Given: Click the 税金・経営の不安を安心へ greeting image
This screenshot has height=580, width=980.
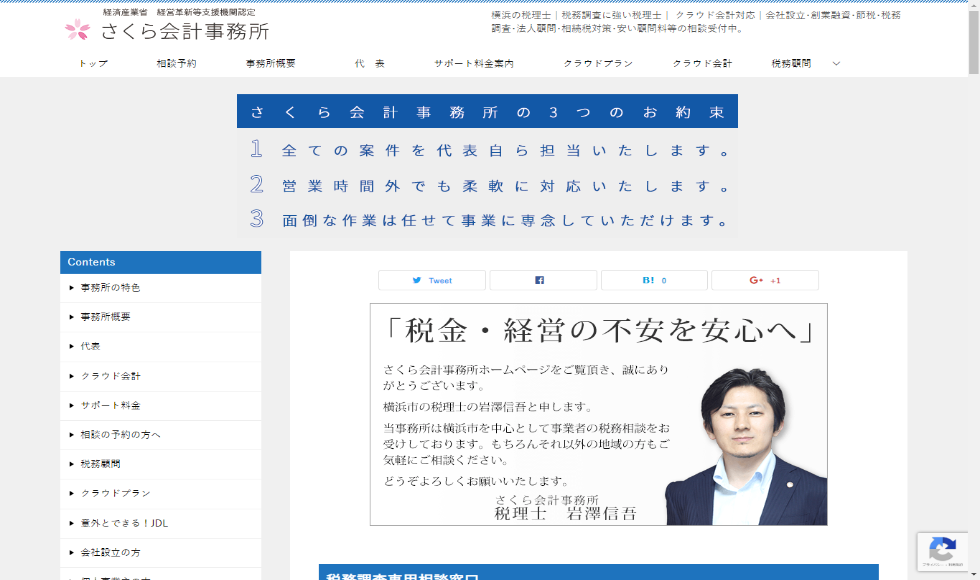Looking at the screenshot, I should [599, 414].
